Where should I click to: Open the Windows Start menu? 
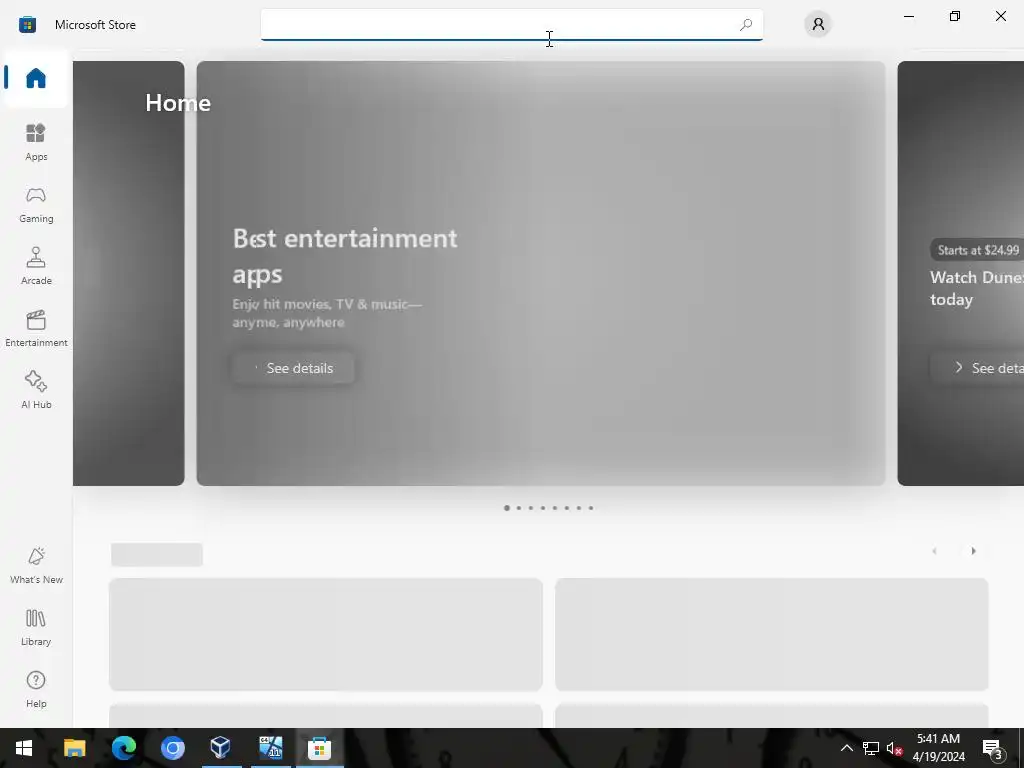(x=24, y=748)
